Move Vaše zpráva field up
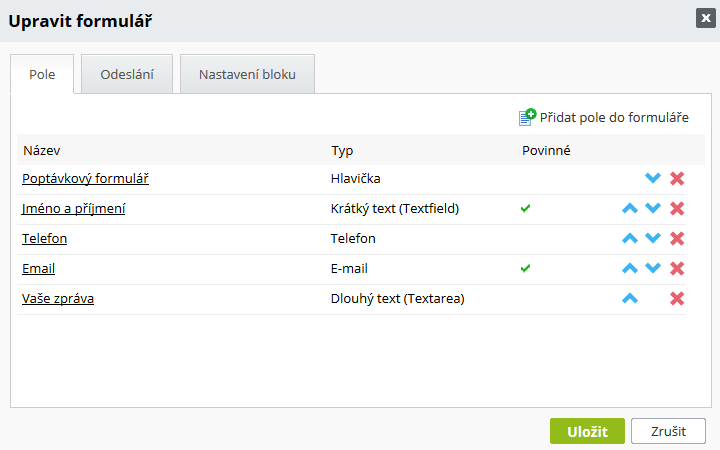Viewport: 720px width, 450px height. 630,298
